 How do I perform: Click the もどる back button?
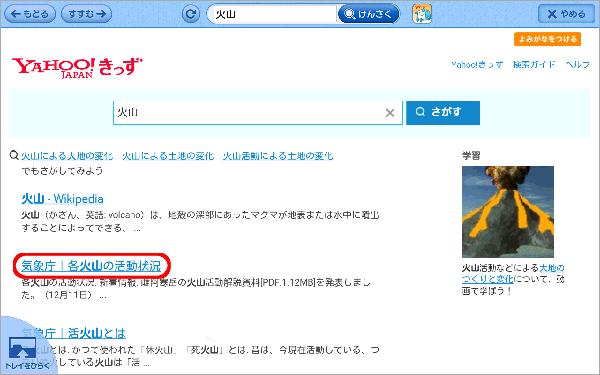pyautogui.click(x=30, y=14)
